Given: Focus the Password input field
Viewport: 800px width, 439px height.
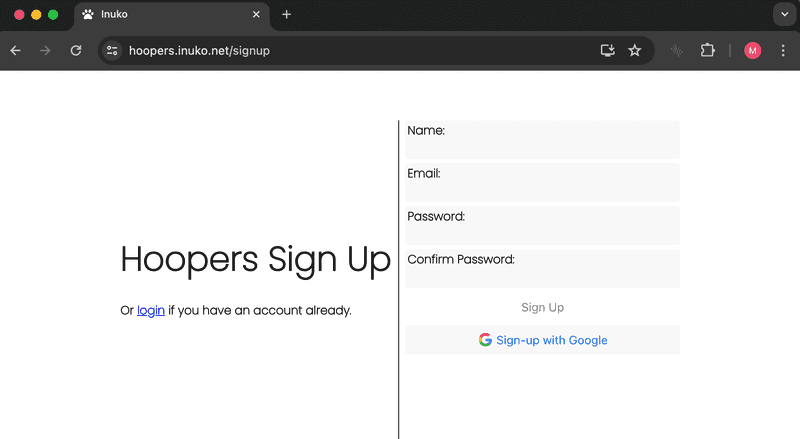Looking at the screenshot, I should 542,225.
